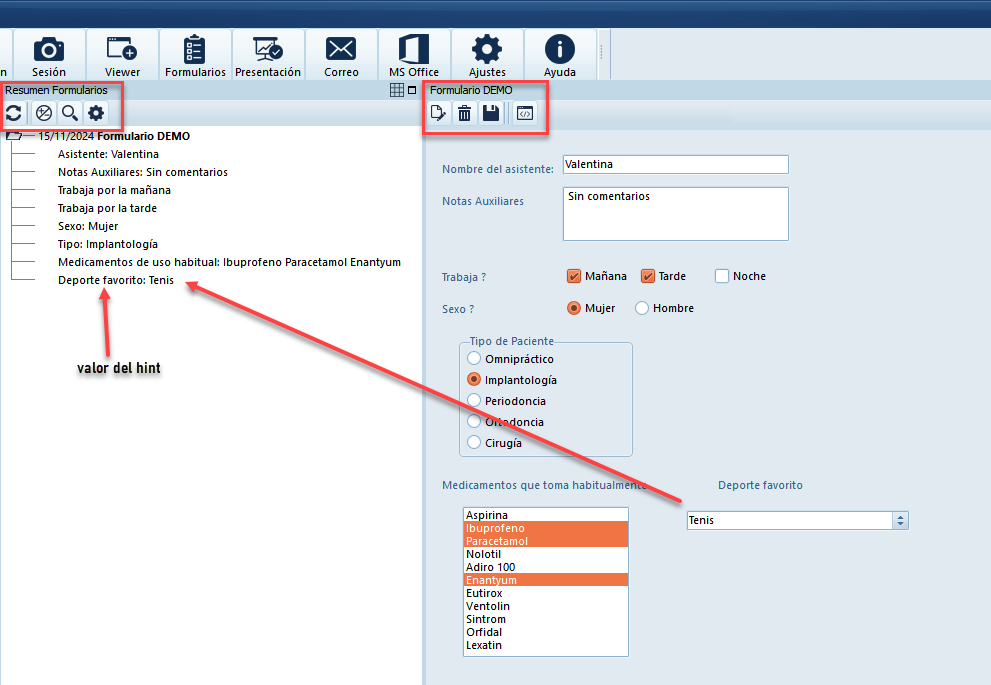Enable the Noche checkbox

pyautogui.click(x=723, y=276)
